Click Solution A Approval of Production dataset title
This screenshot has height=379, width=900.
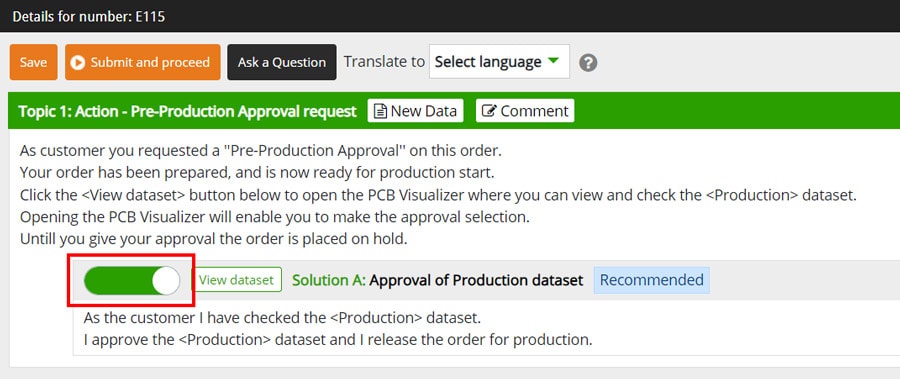437,280
